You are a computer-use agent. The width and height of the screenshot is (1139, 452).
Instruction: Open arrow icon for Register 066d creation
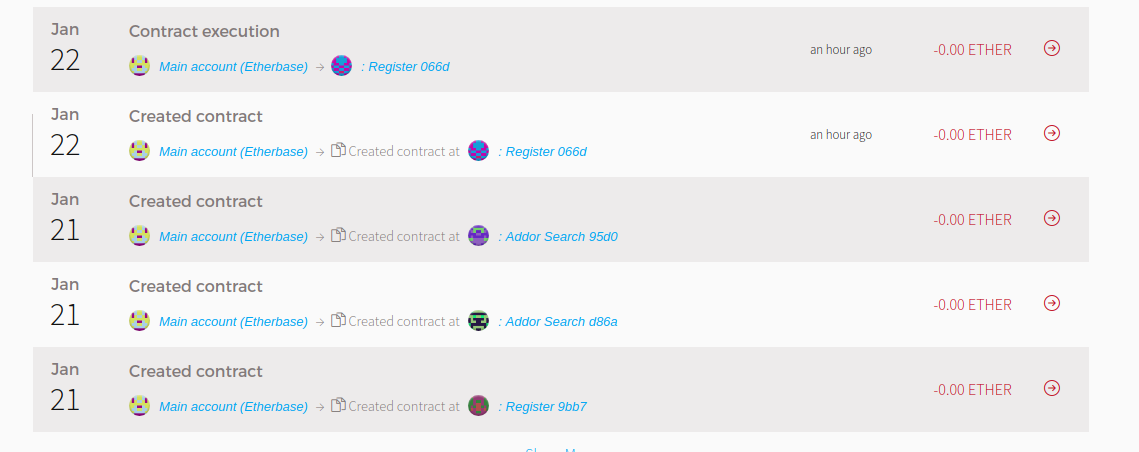tap(1052, 133)
